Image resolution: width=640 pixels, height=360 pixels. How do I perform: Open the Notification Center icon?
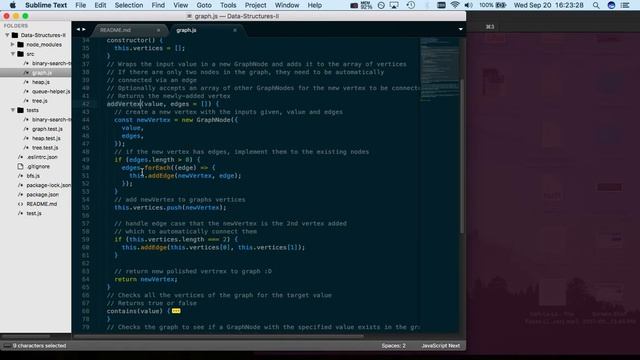click(x=625, y=5)
